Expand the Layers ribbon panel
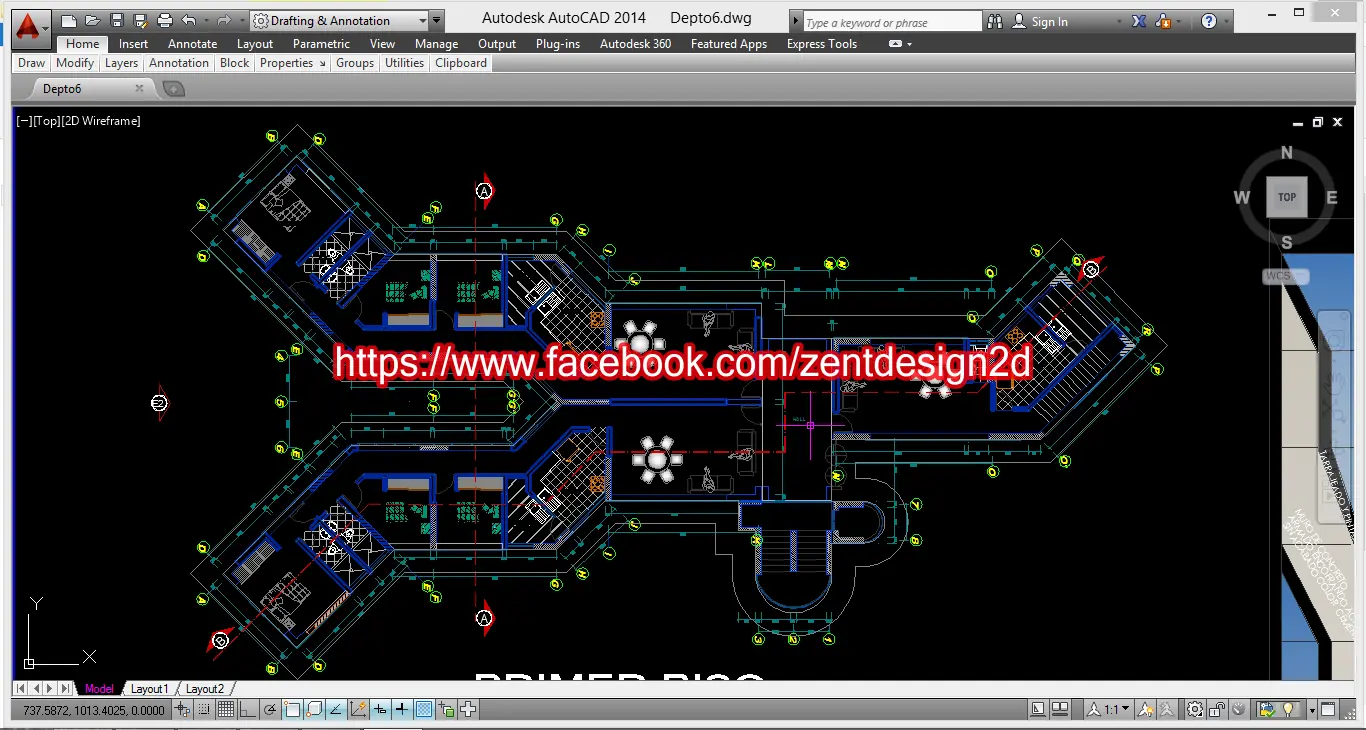The height and width of the screenshot is (730, 1366). (x=121, y=63)
